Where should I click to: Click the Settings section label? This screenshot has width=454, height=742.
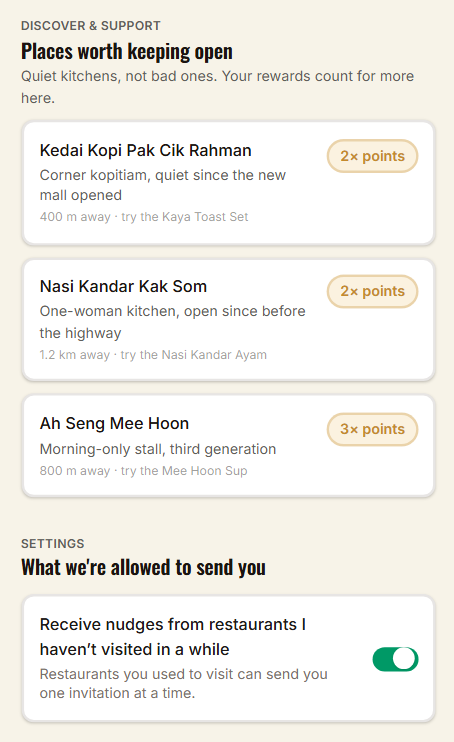tap(53, 543)
